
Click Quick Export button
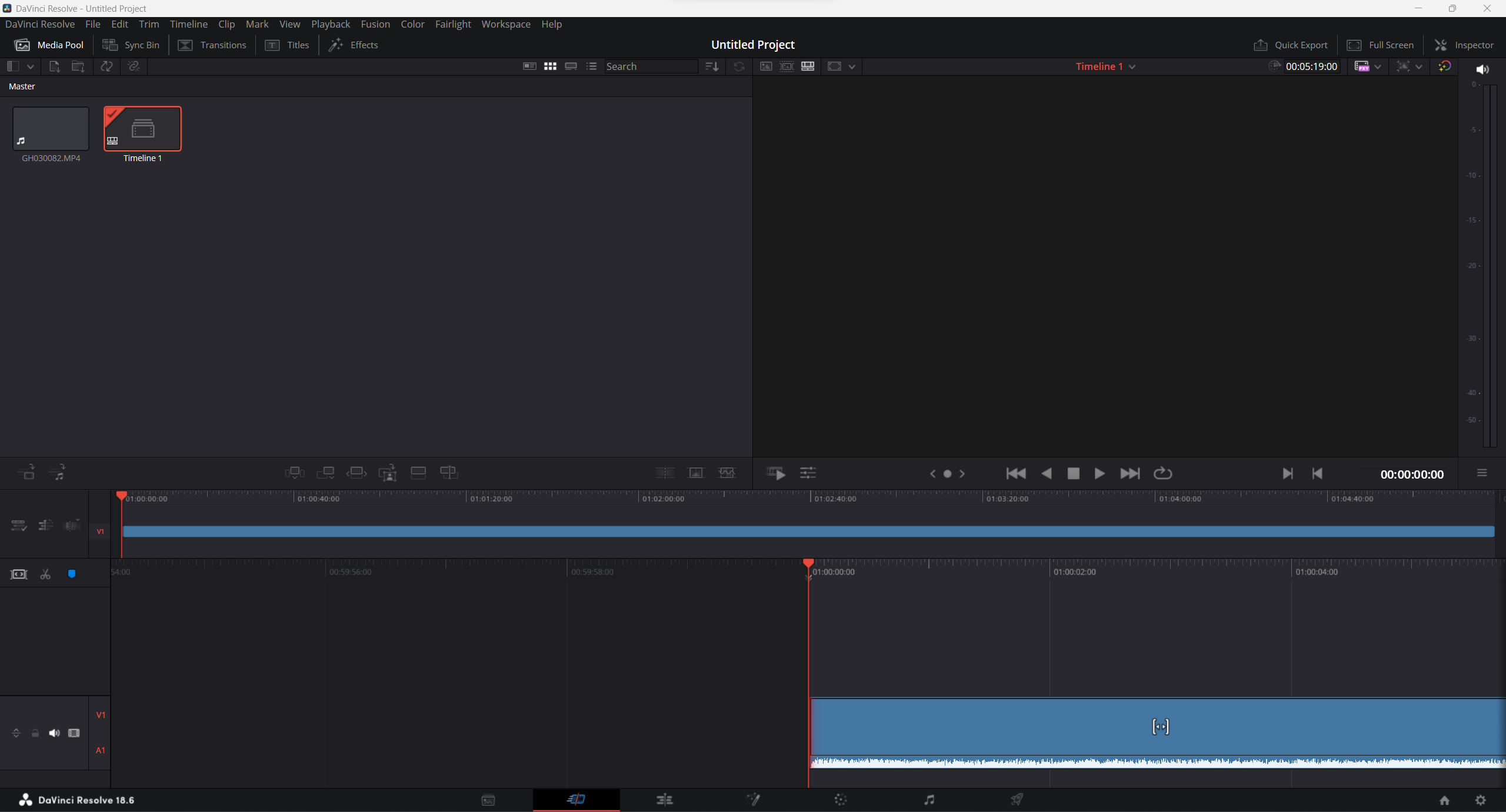(x=1291, y=45)
